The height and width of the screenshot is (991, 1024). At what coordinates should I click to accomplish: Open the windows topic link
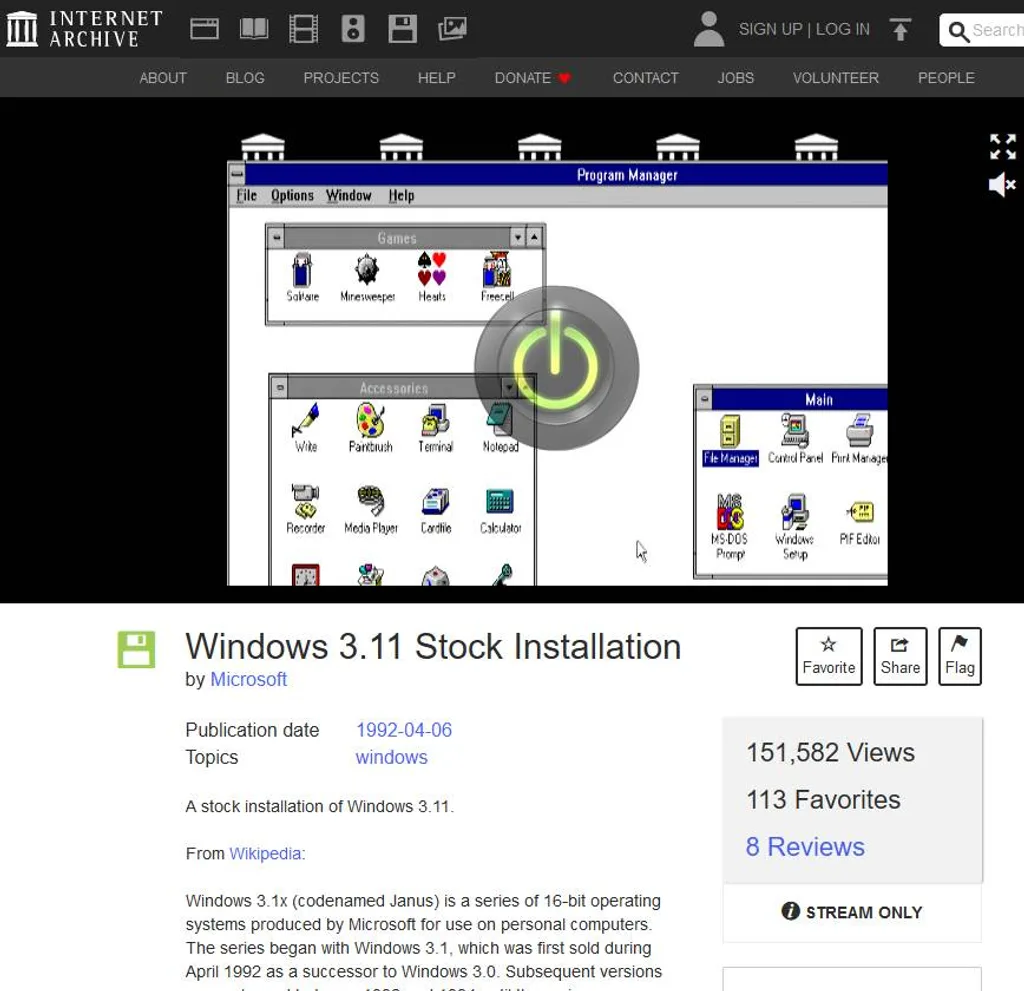(391, 757)
